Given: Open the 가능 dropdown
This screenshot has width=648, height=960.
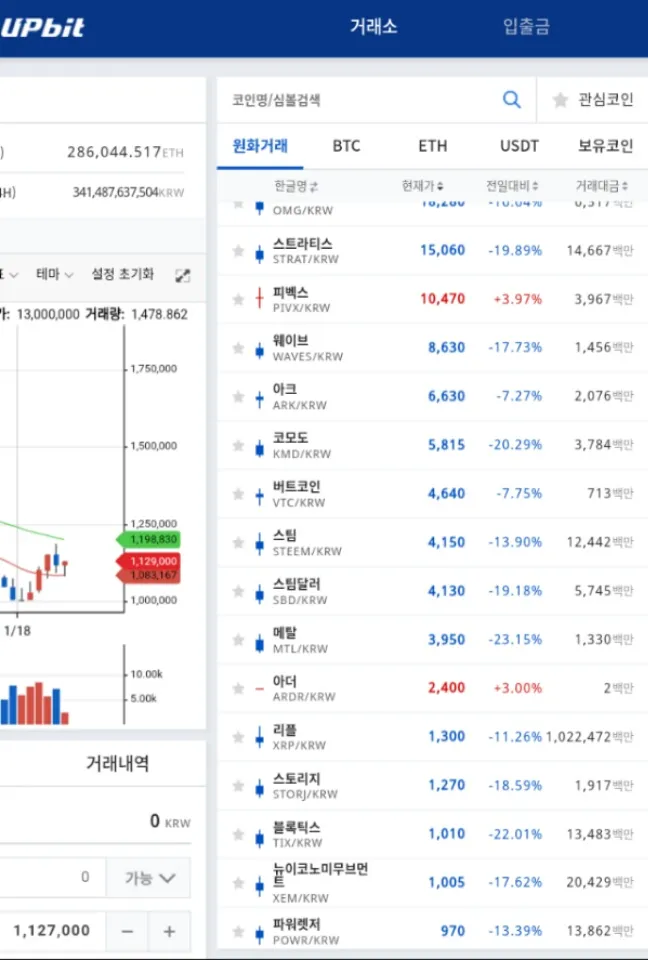Looking at the screenshot, I should coord(149,878).
